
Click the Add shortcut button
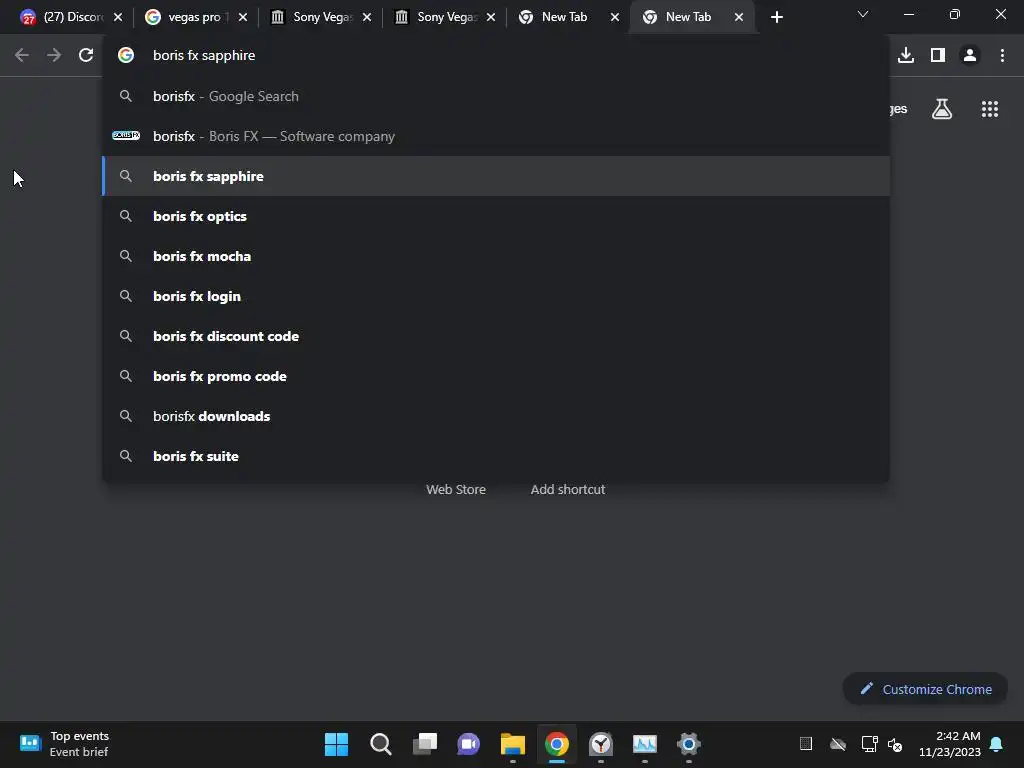568,489
